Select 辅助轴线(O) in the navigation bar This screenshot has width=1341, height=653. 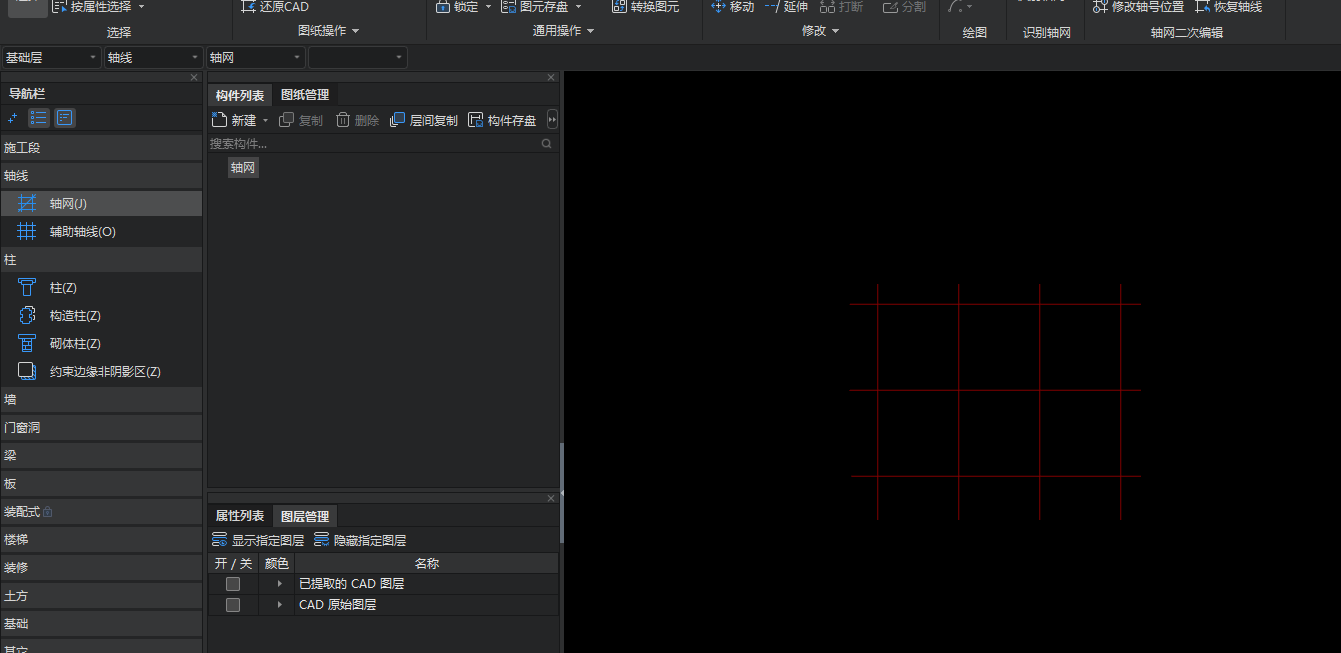(82, 232)
